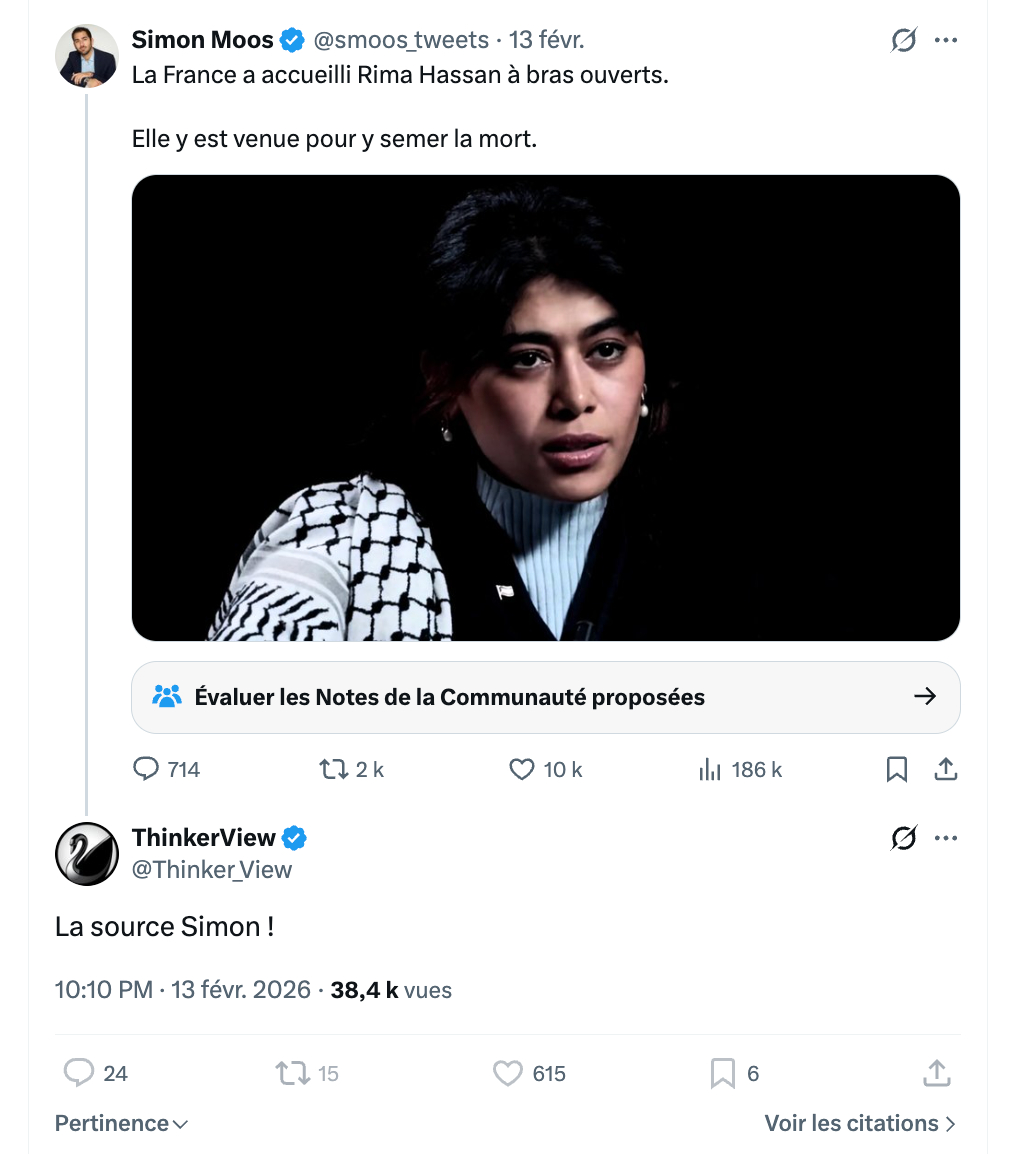Open the Grok icon on Simon Moos tweet
The image size is (1014, 1154).
pyautogui.click(x=904, y=41)
